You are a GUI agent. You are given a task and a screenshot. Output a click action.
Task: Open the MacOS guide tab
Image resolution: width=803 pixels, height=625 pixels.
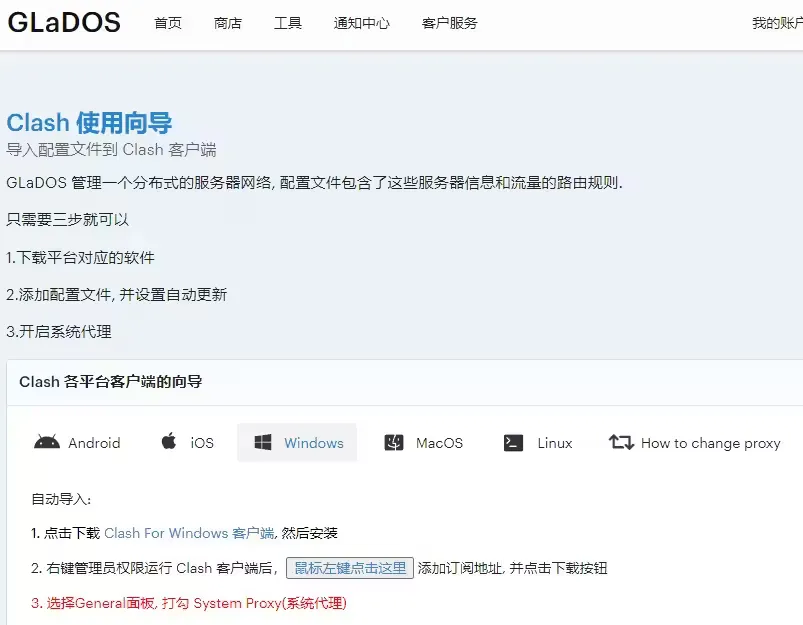[439, 443]
